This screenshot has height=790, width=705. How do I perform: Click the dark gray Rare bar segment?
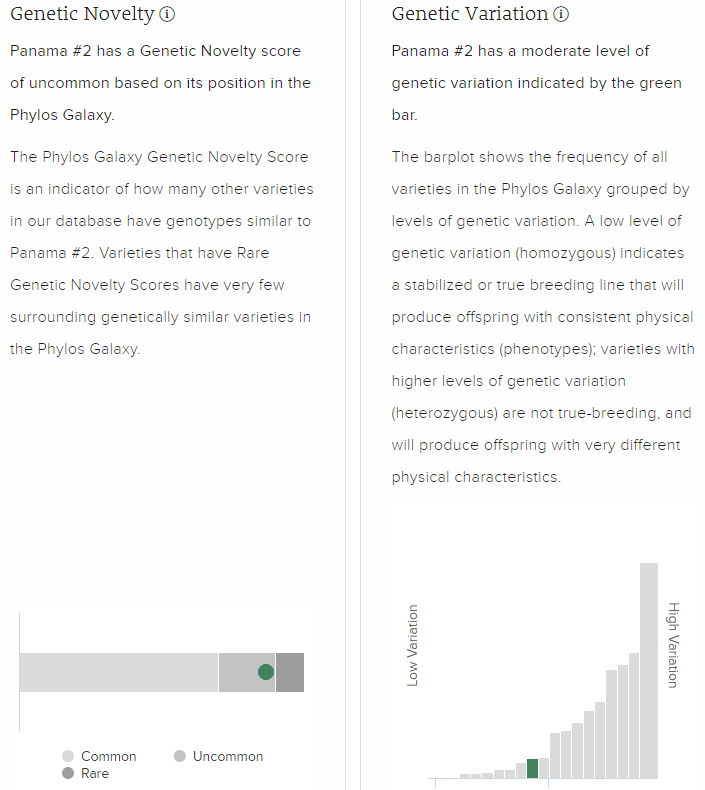tap(290, 672)
